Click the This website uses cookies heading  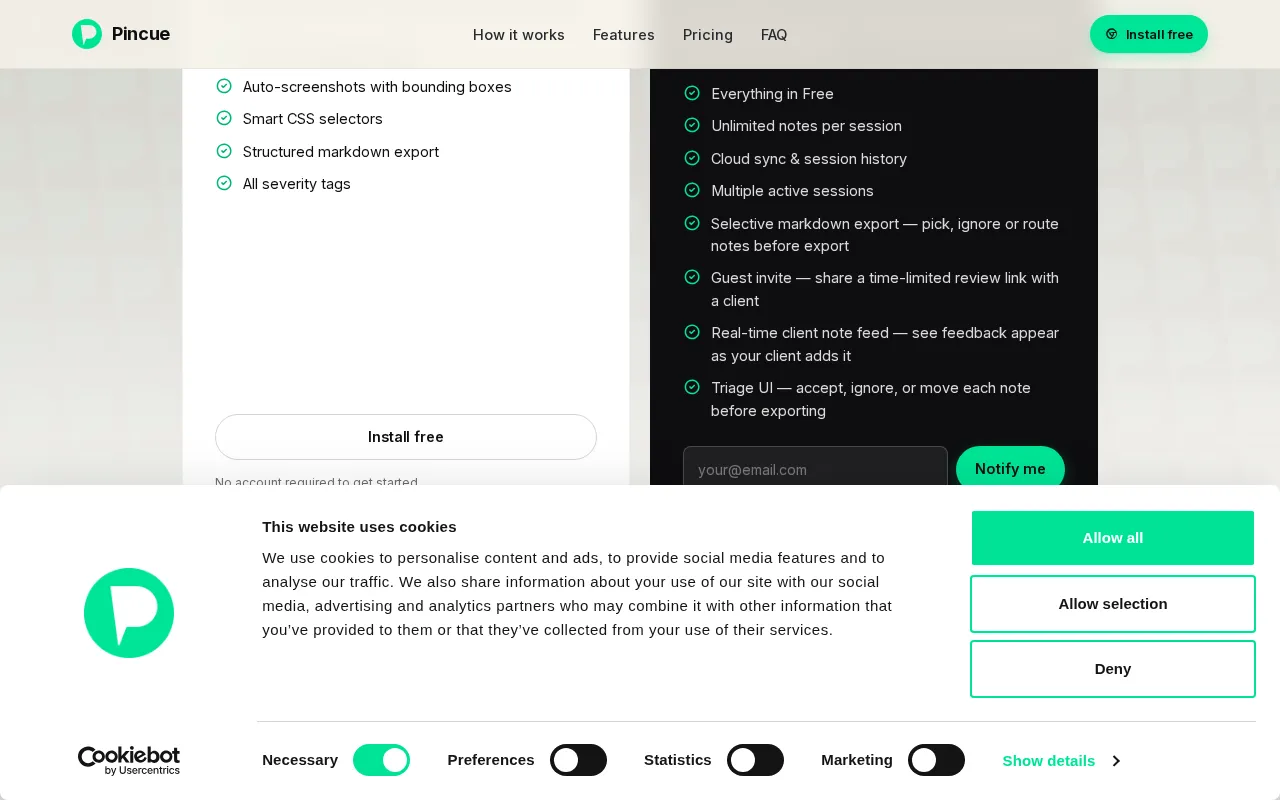359,527
